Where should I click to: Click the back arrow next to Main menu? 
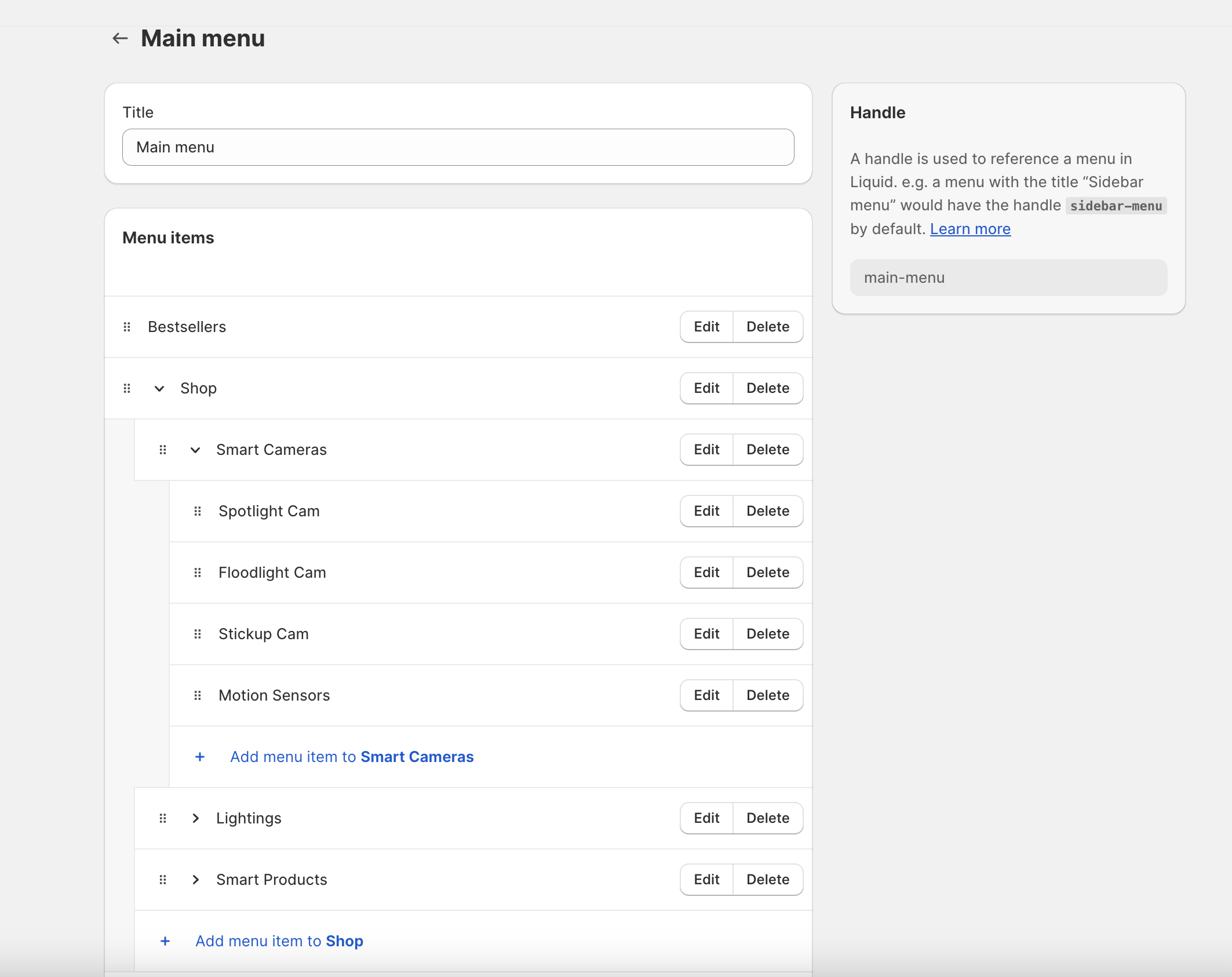click(x=120, y=38)
